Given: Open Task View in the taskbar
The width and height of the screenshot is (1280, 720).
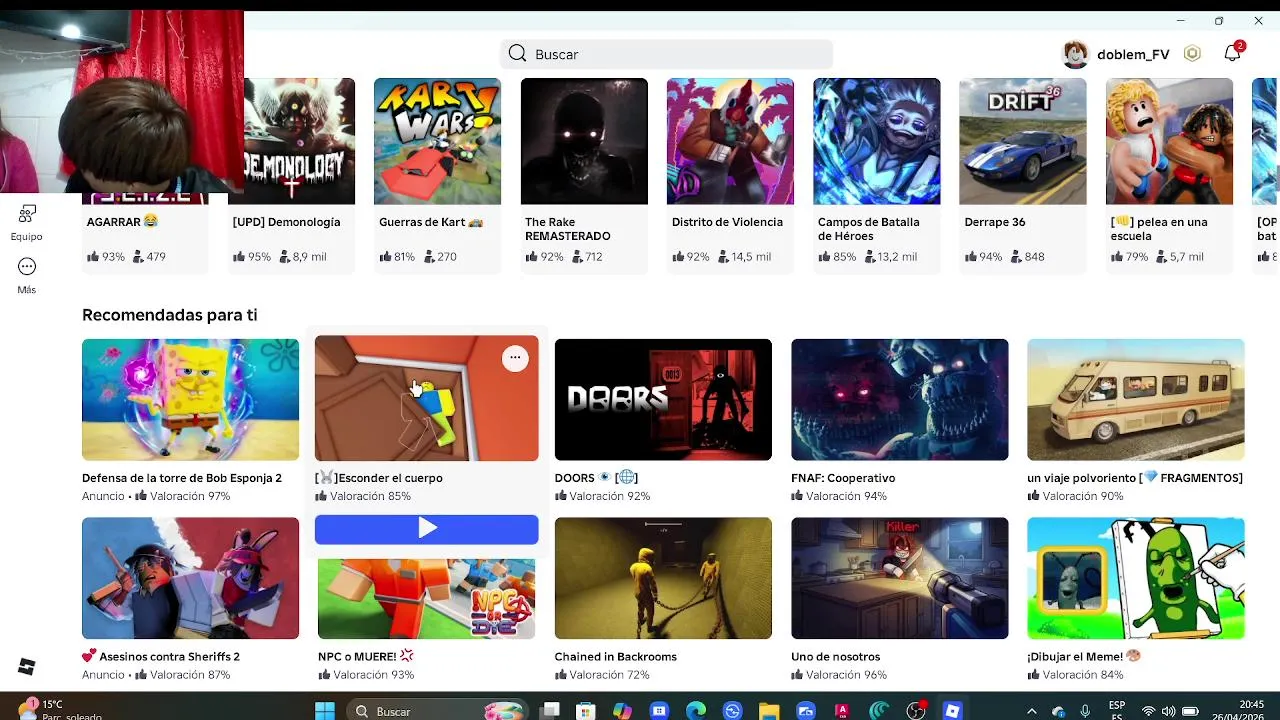Looking at the screenshot, I should click(x=550, y=711).
